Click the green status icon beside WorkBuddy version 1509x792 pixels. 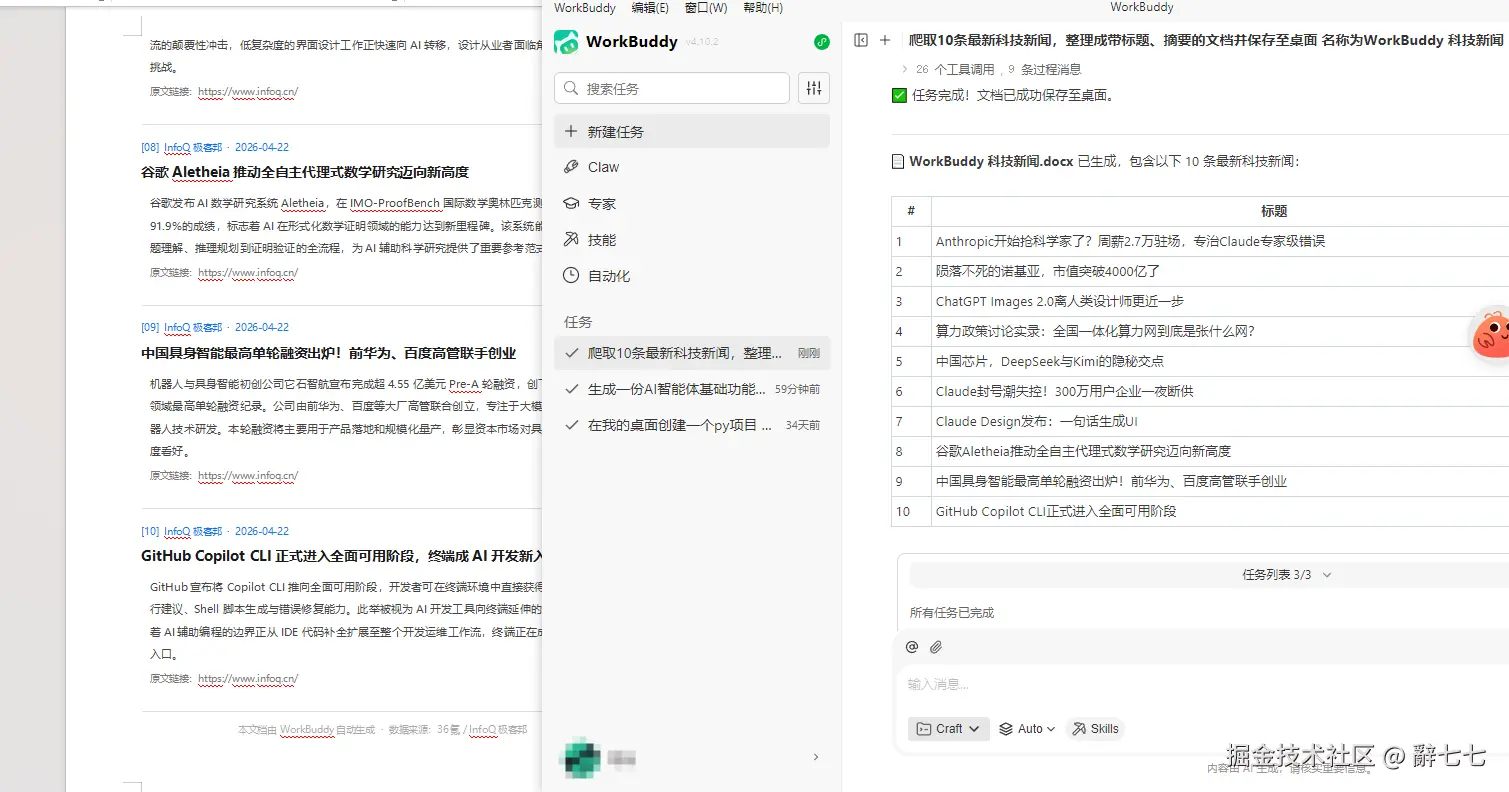click(822, 42)
